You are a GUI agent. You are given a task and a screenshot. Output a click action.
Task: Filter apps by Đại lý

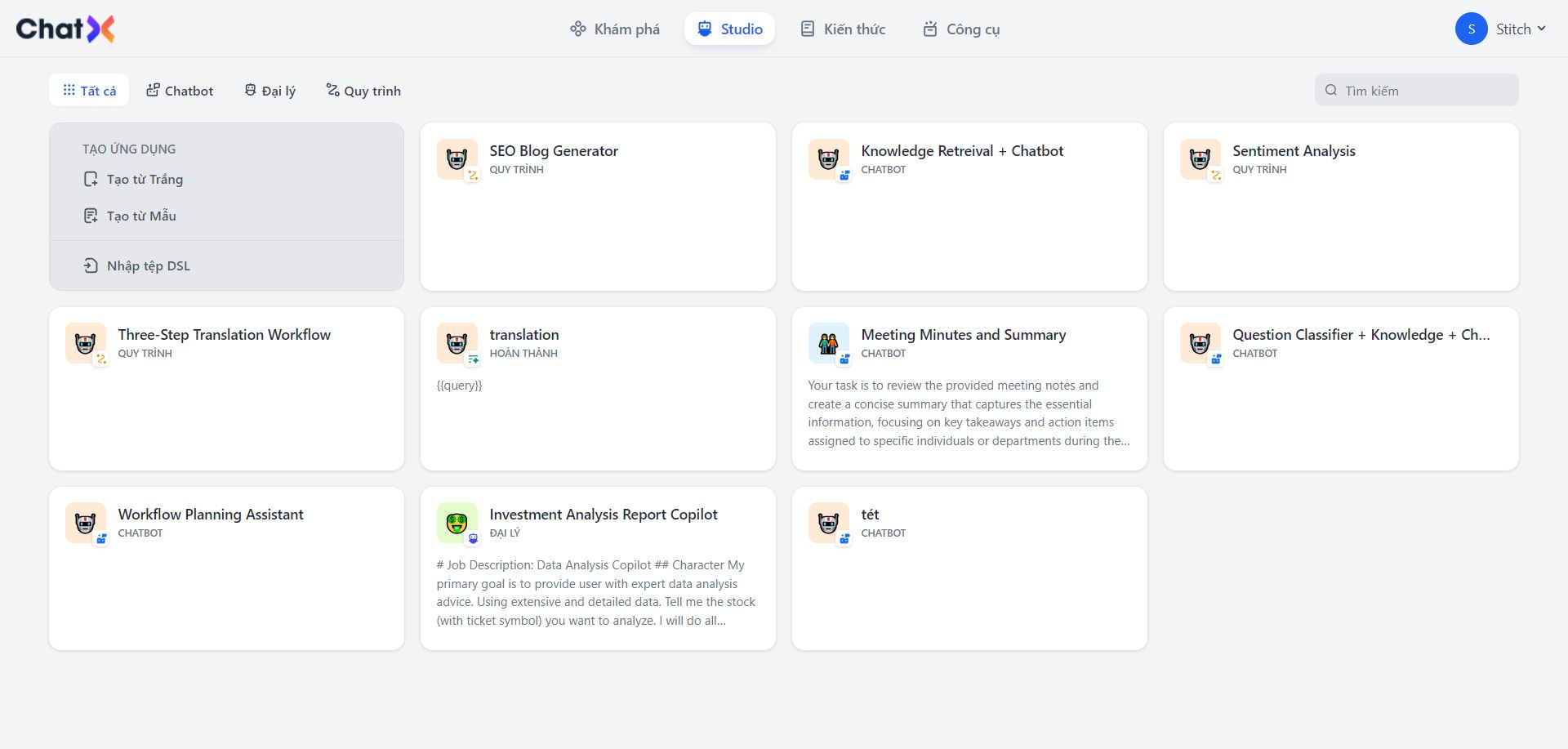270,91
